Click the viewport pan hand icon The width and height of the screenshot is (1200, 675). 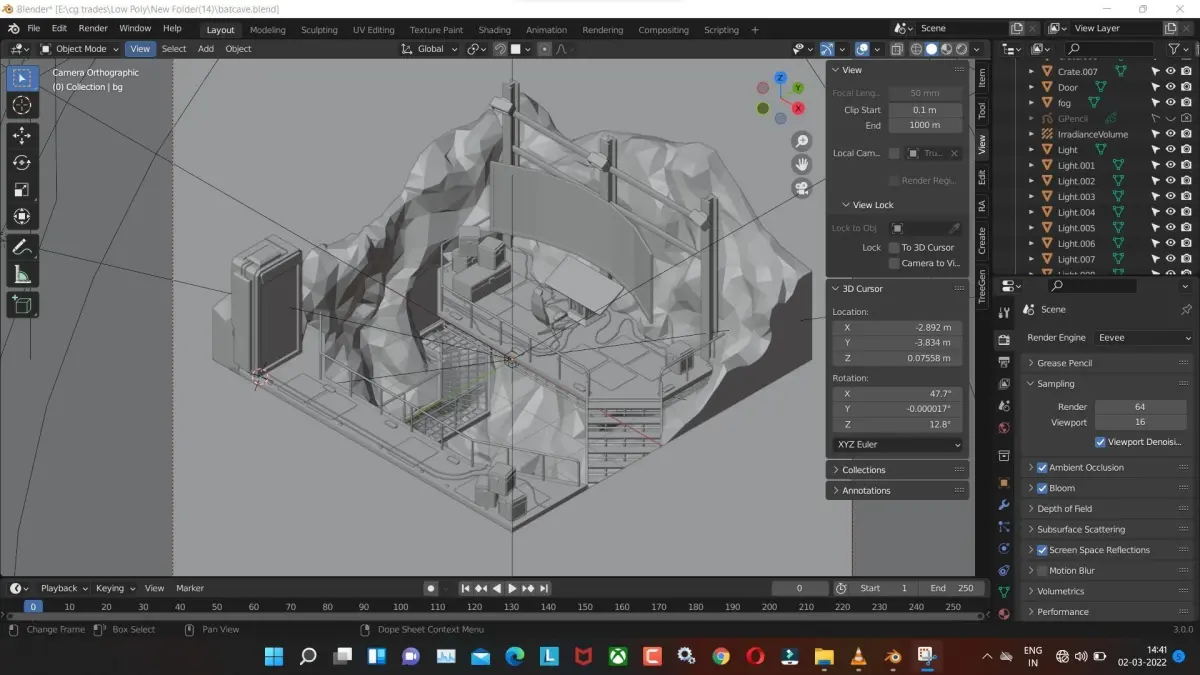[801, 164]
